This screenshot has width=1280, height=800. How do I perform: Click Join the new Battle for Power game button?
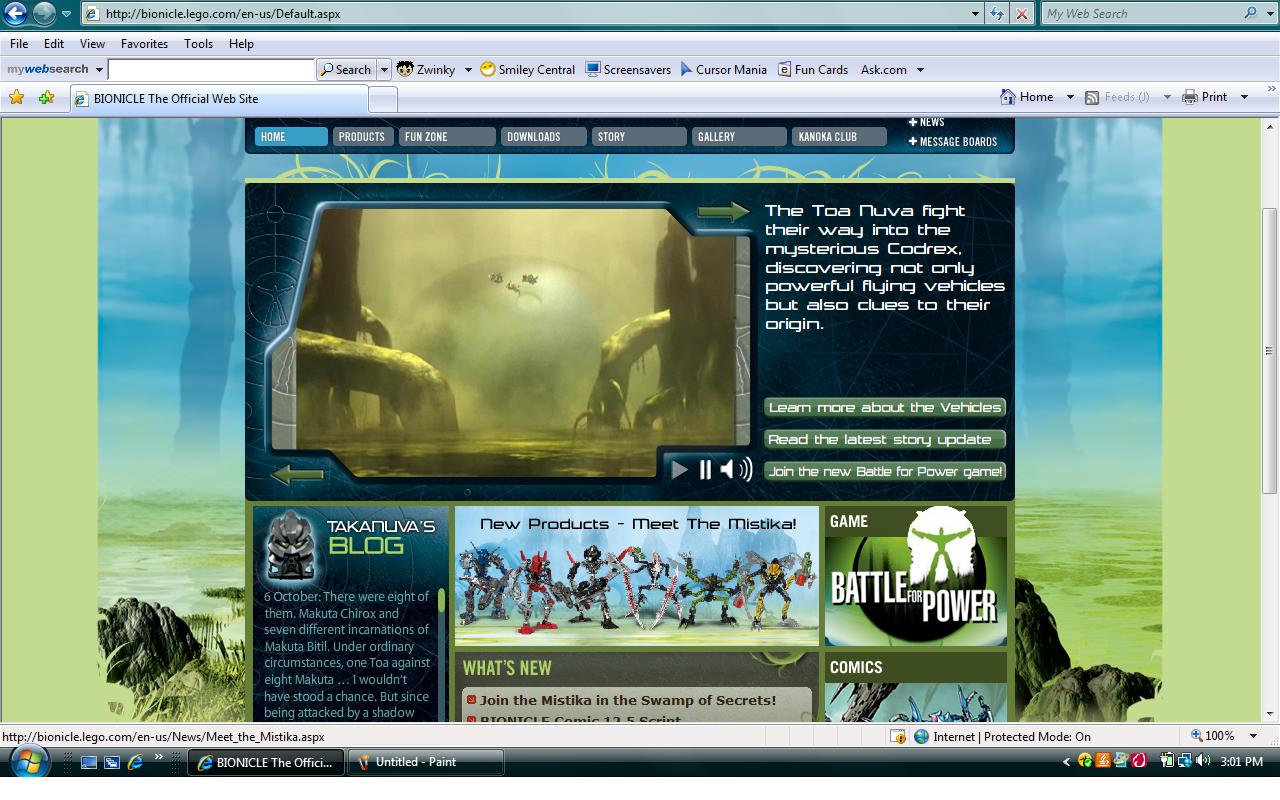885,472
